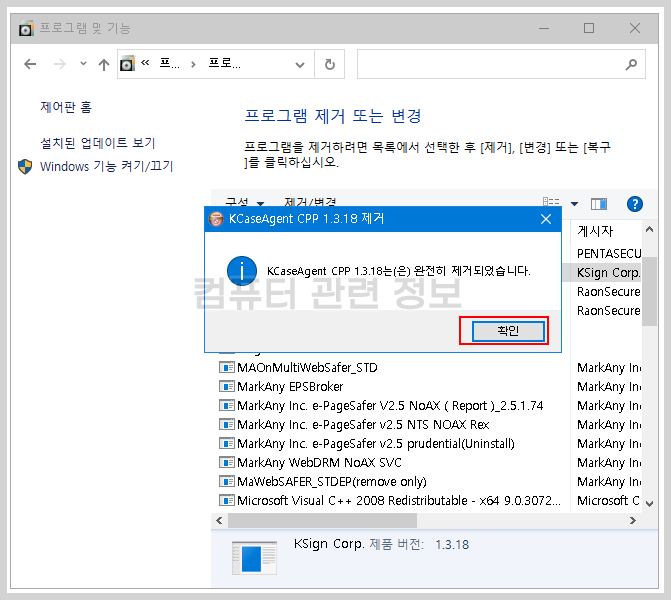Open Windows 기능 켜기/끄기 link
The height and width of the screenshot is (600, 671).
tap(107, 166)
